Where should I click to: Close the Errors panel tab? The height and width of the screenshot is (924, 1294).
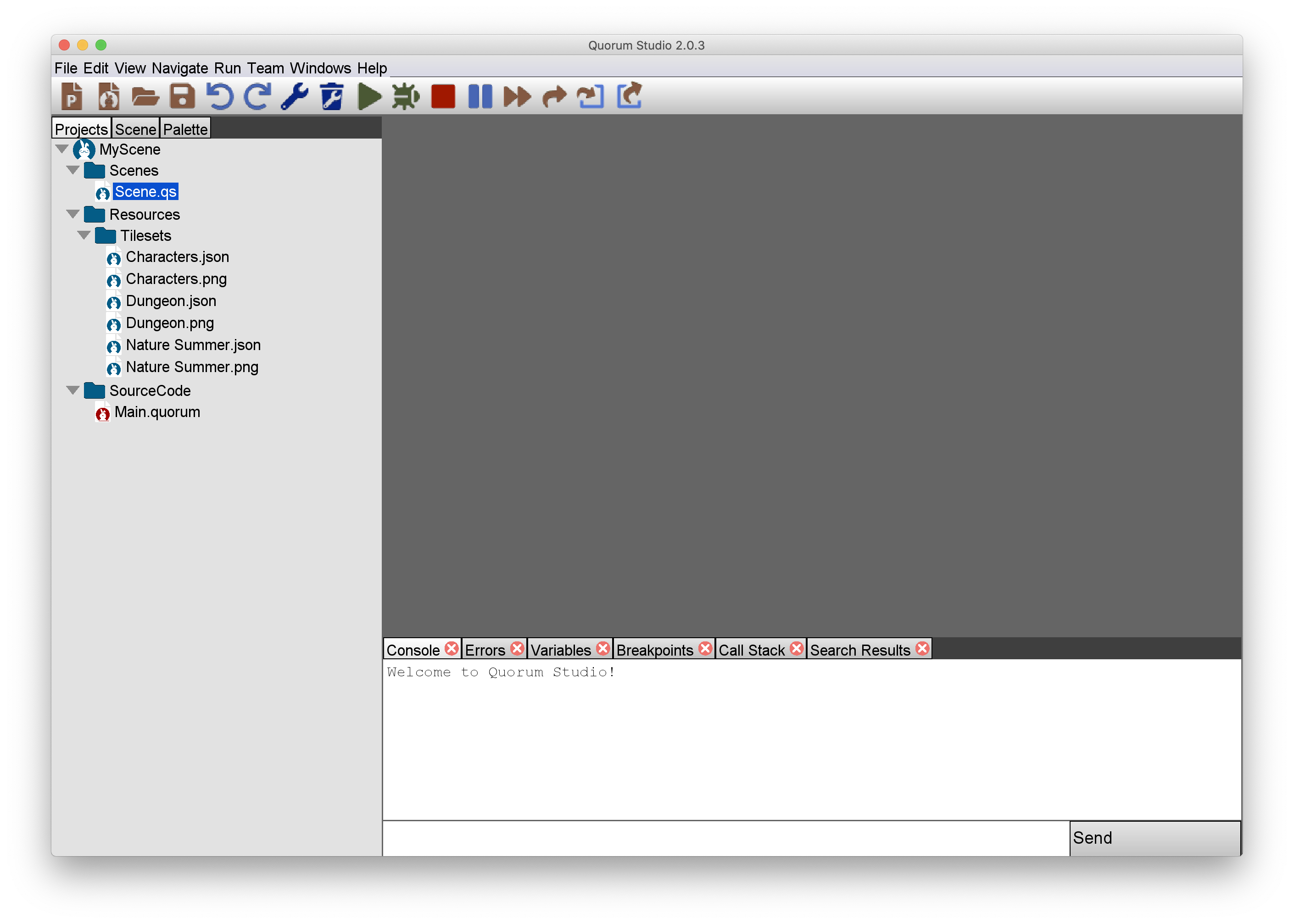click(x=517, y=650)
